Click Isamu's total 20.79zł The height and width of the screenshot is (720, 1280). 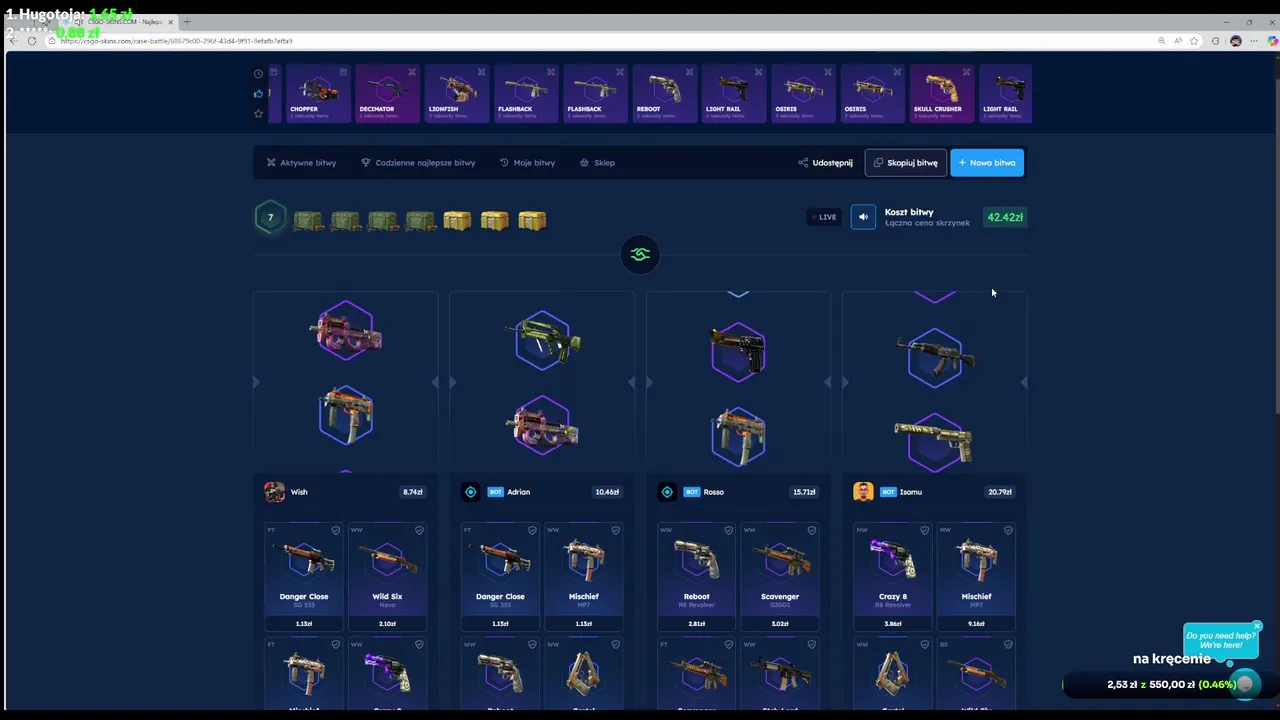coord(1000,492)
